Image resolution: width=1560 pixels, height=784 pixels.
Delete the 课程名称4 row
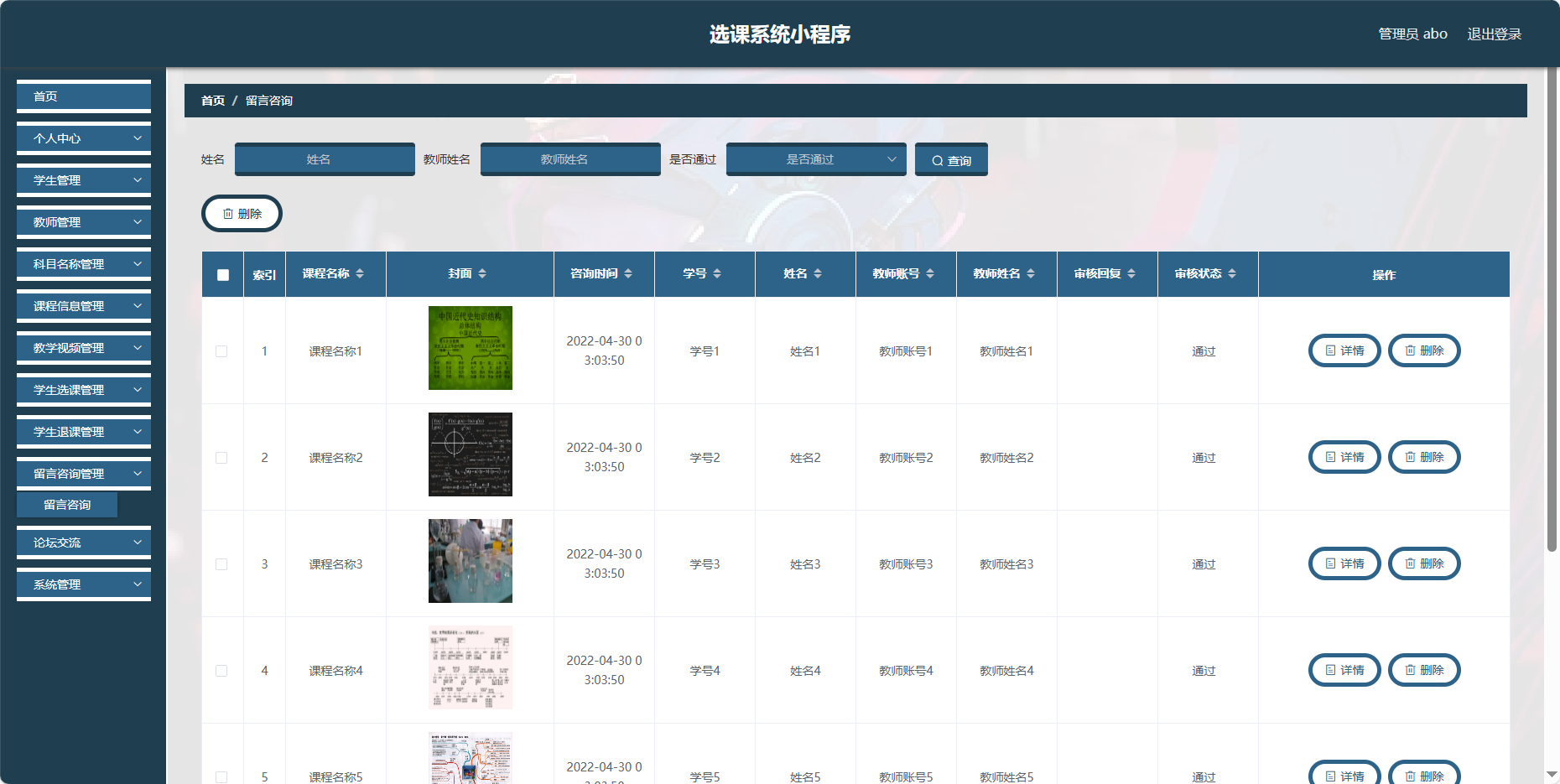pyautogui.click(x=1424, y=670)
